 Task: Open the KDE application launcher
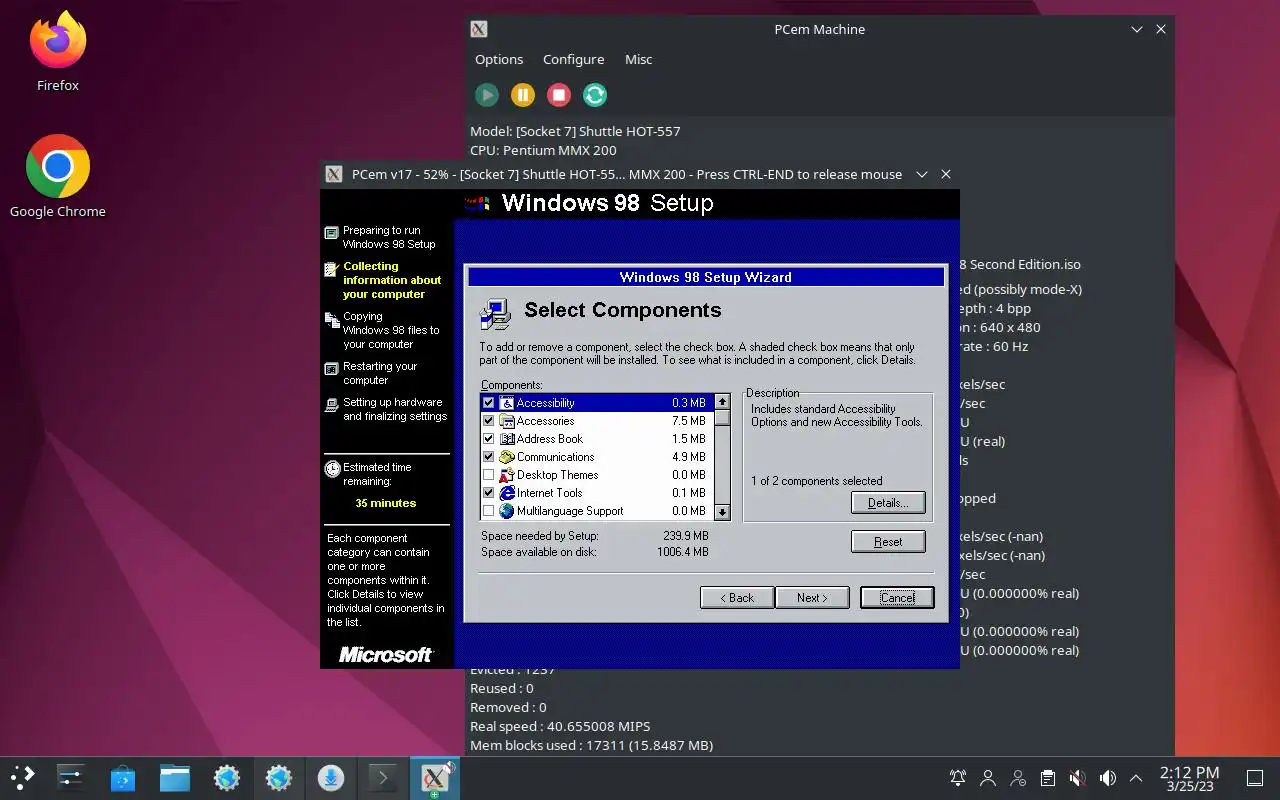[22, 777]
